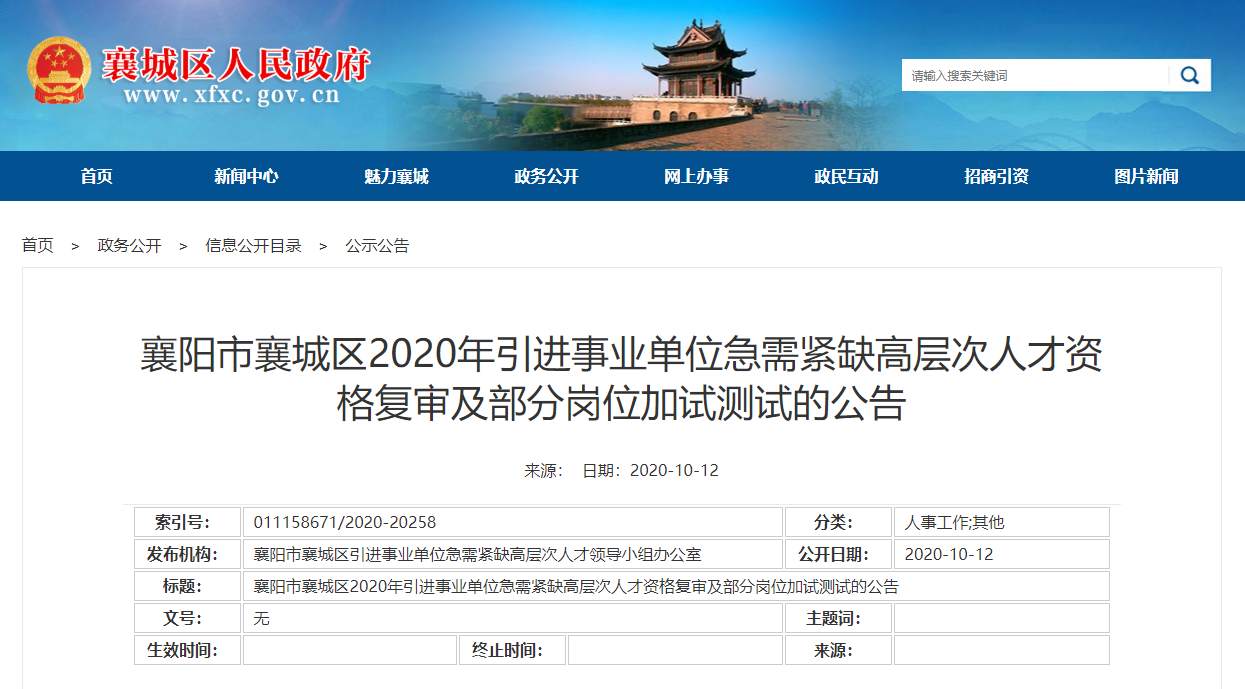Click the magnifier search icon

click(x=1190, y=75)
